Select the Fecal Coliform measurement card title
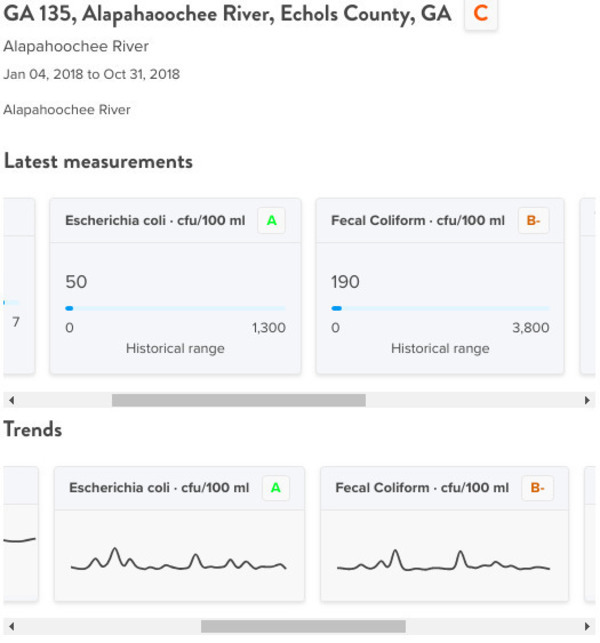 click(x=418, y=221)
